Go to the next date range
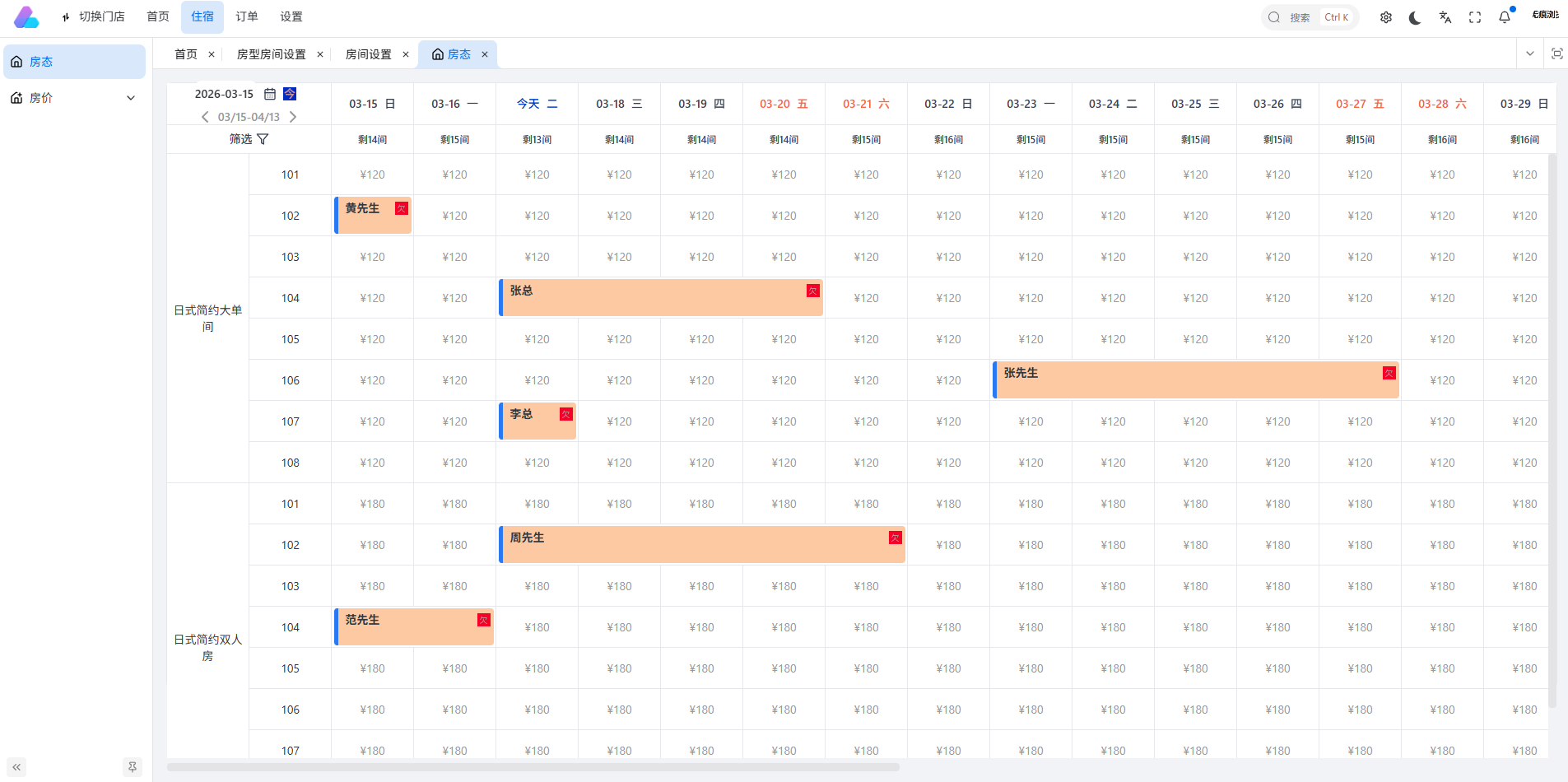This screenshot has width=1568, height=782. [293, 117]
